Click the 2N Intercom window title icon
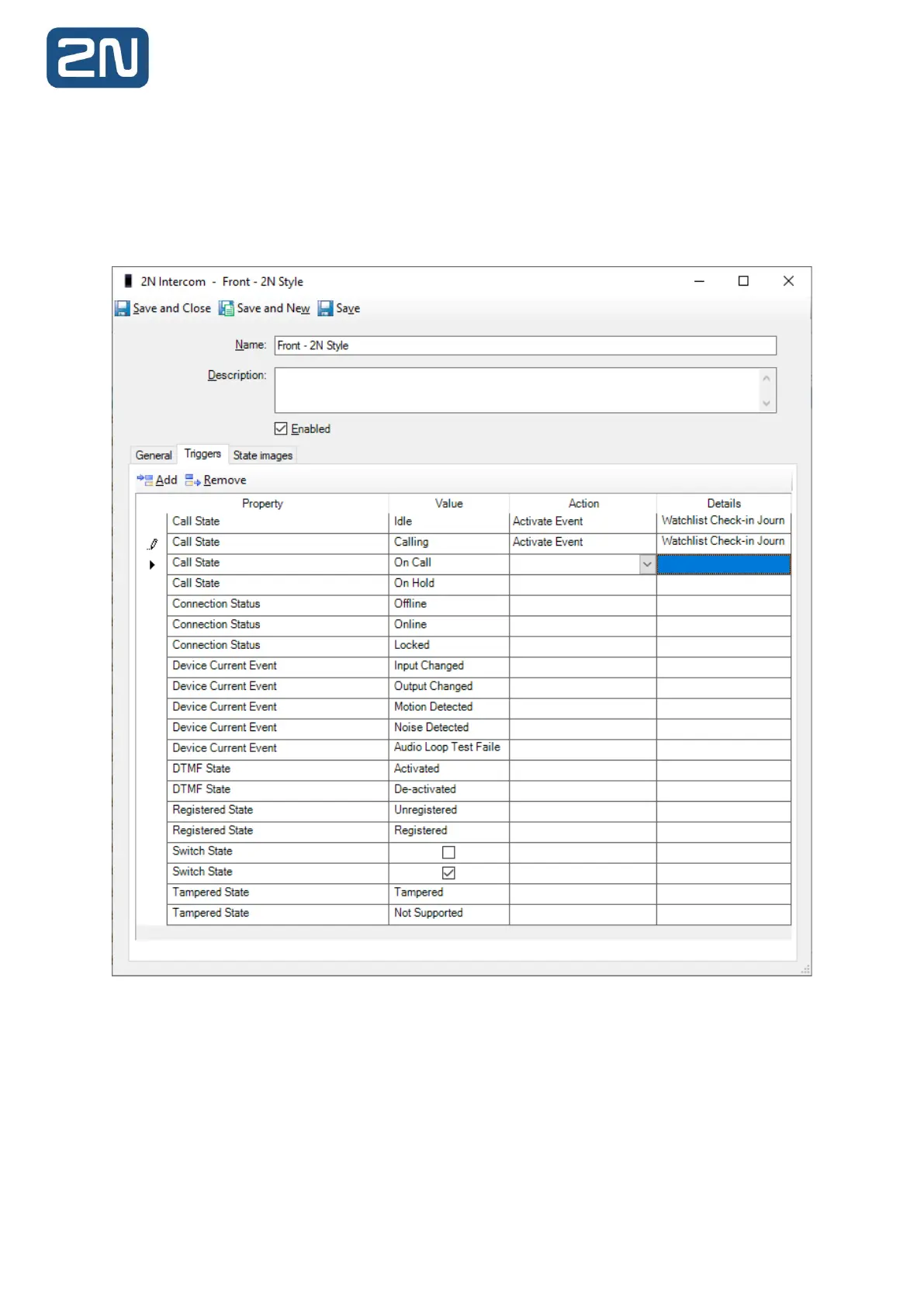Image resolution: width=924 pixels, height=1307 pixels. (x=128, y=281)
